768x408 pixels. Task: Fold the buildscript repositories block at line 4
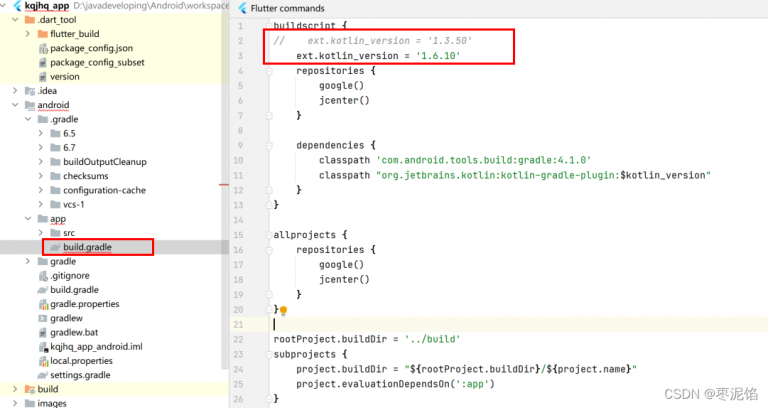click(x=271, y=71)
